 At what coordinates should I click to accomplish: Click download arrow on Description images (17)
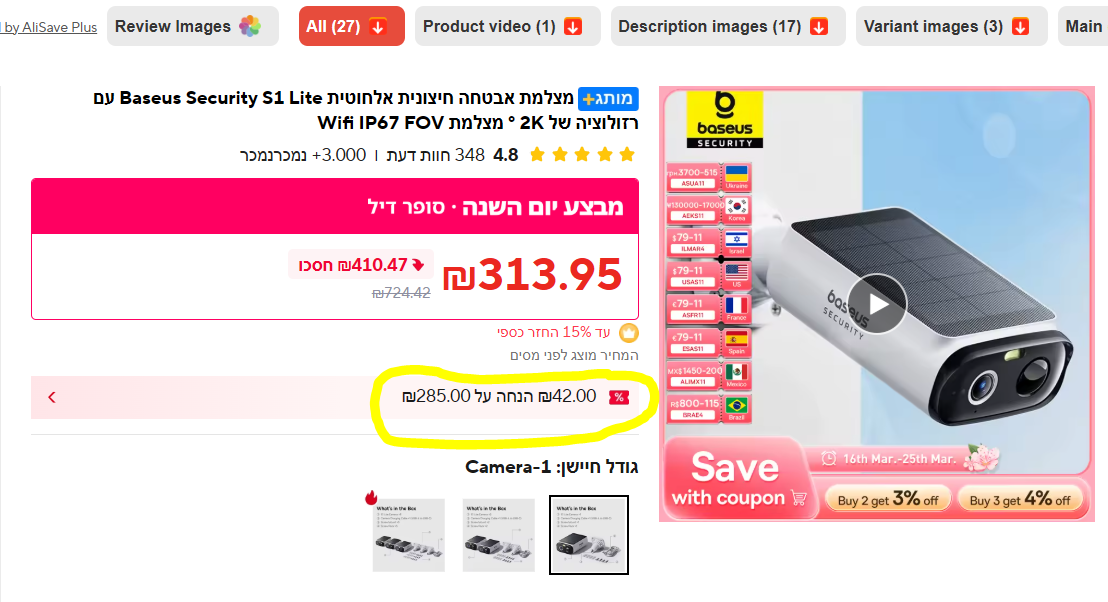click(819, 27)
